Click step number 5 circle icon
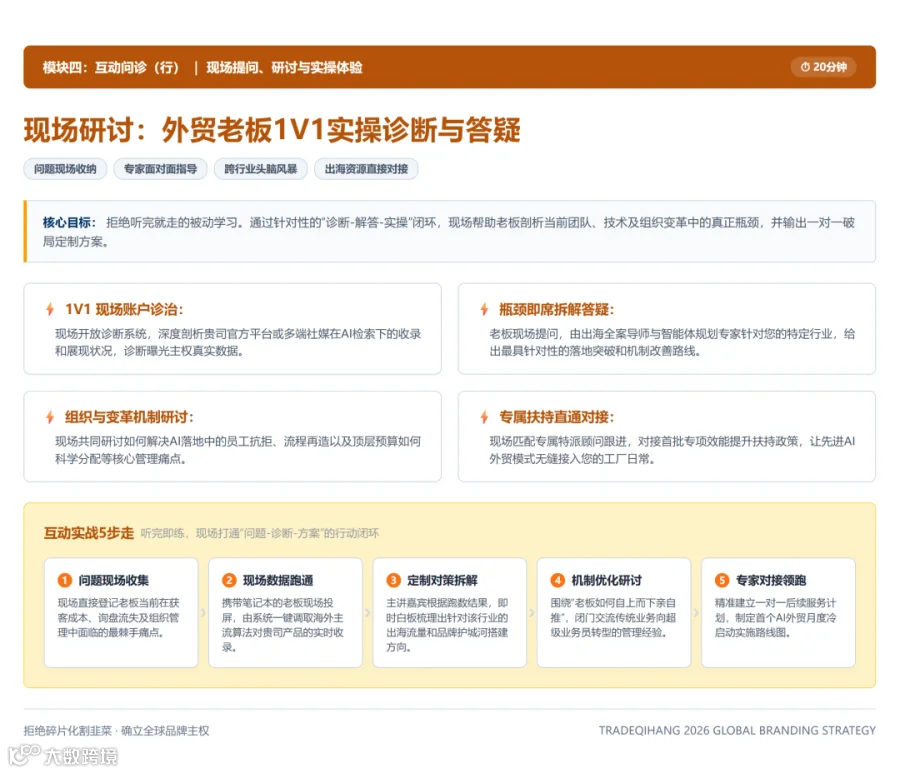The image size is (900, 773). tap(722, 580)
